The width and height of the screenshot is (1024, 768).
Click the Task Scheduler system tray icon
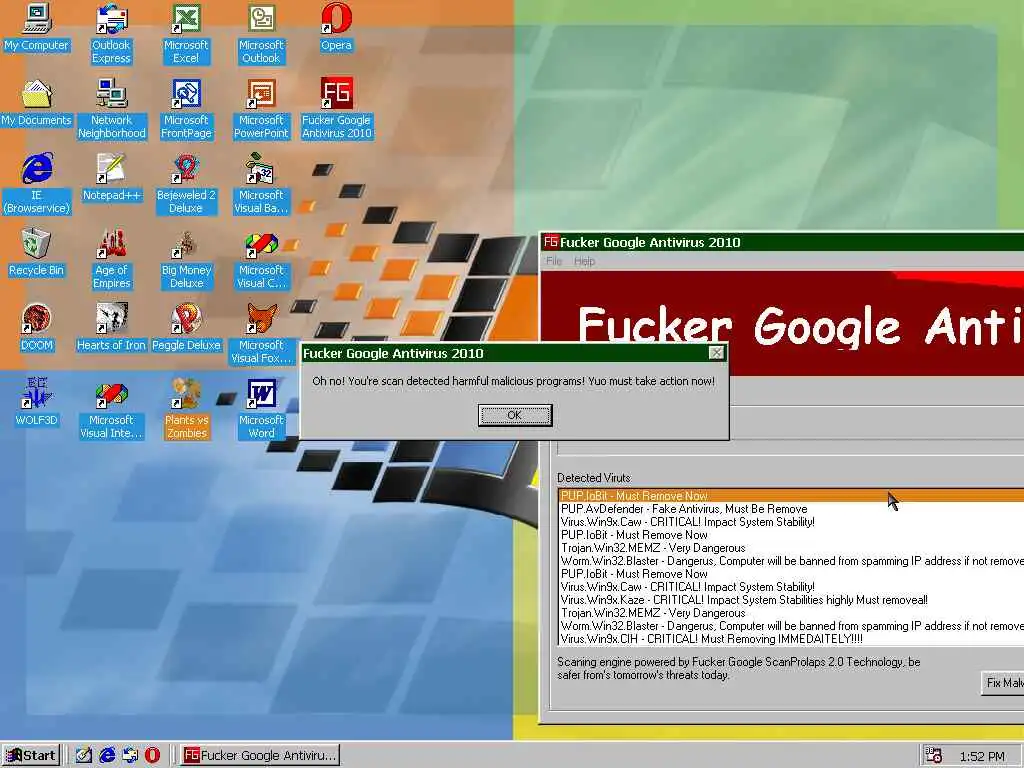(x=934, y=756)
